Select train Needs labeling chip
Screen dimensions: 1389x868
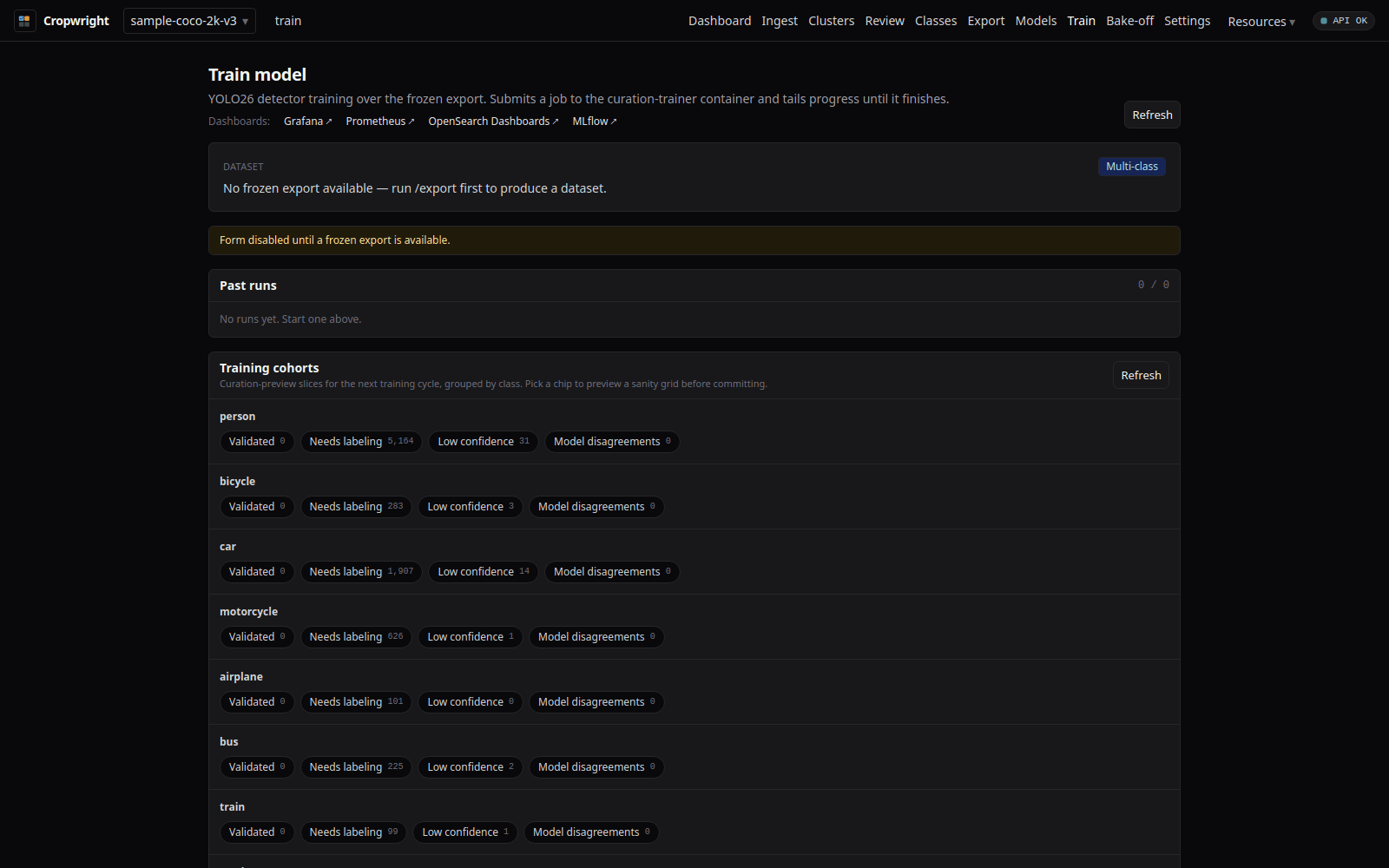(x=353, y=832)
